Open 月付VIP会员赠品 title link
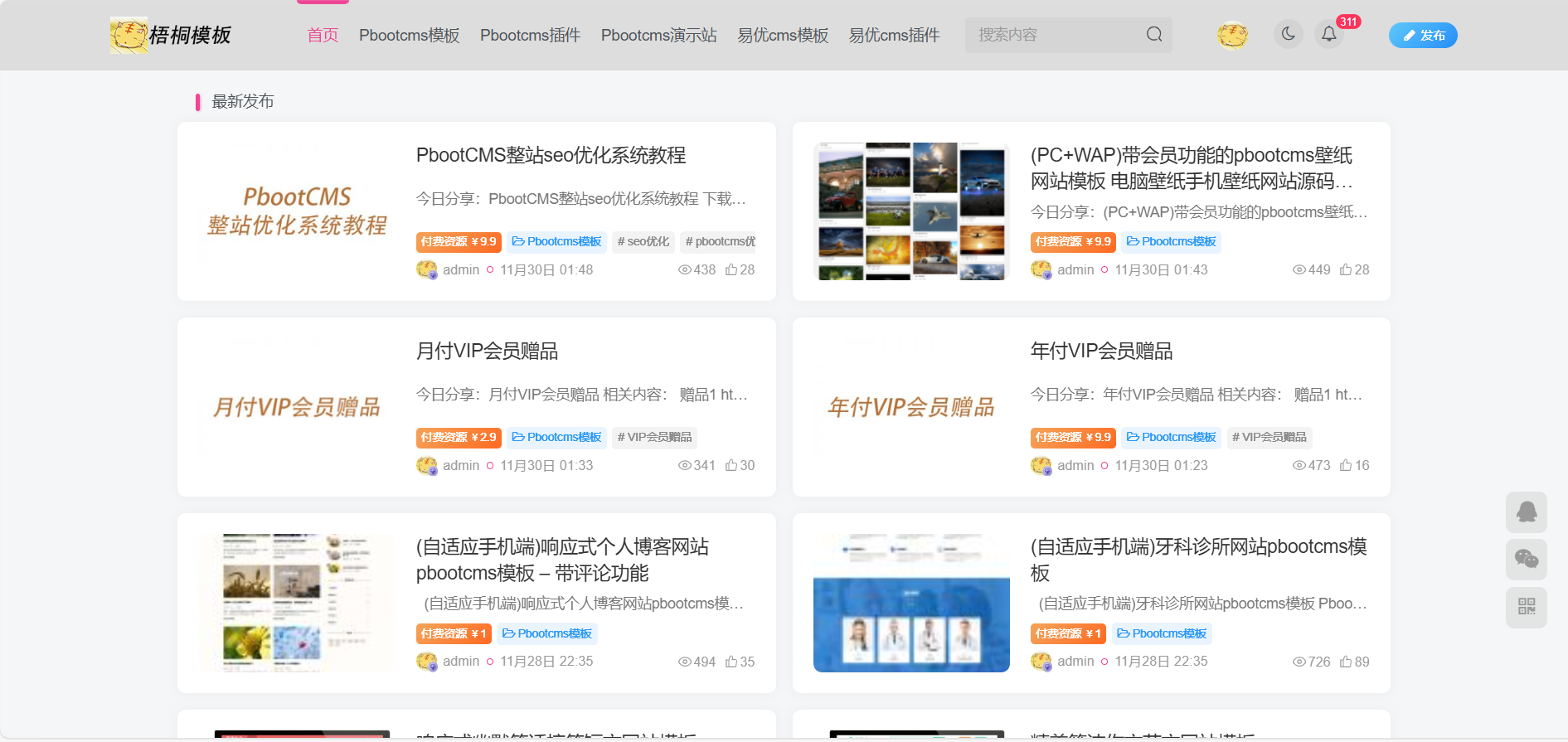Image resolution: width=1568 pixels, height=742 pixels. (488, 351)
